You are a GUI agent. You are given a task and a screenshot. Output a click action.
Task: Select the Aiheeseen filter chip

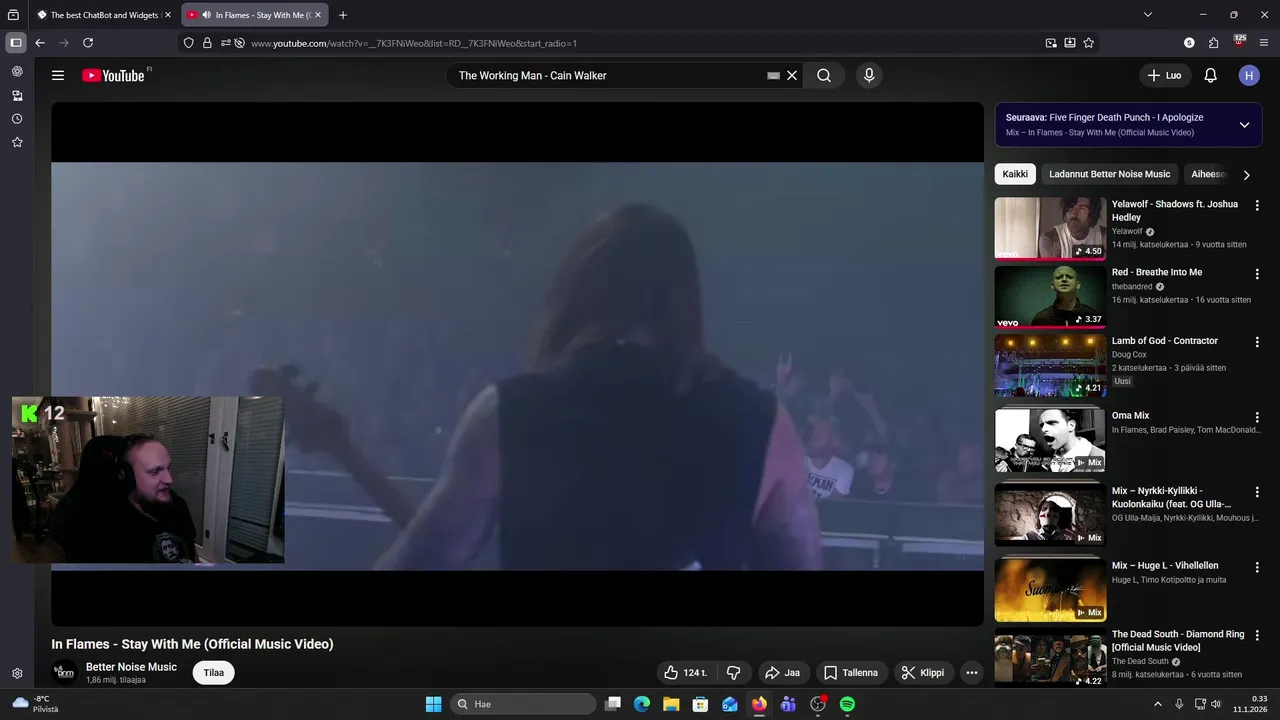pos(1208,174)
